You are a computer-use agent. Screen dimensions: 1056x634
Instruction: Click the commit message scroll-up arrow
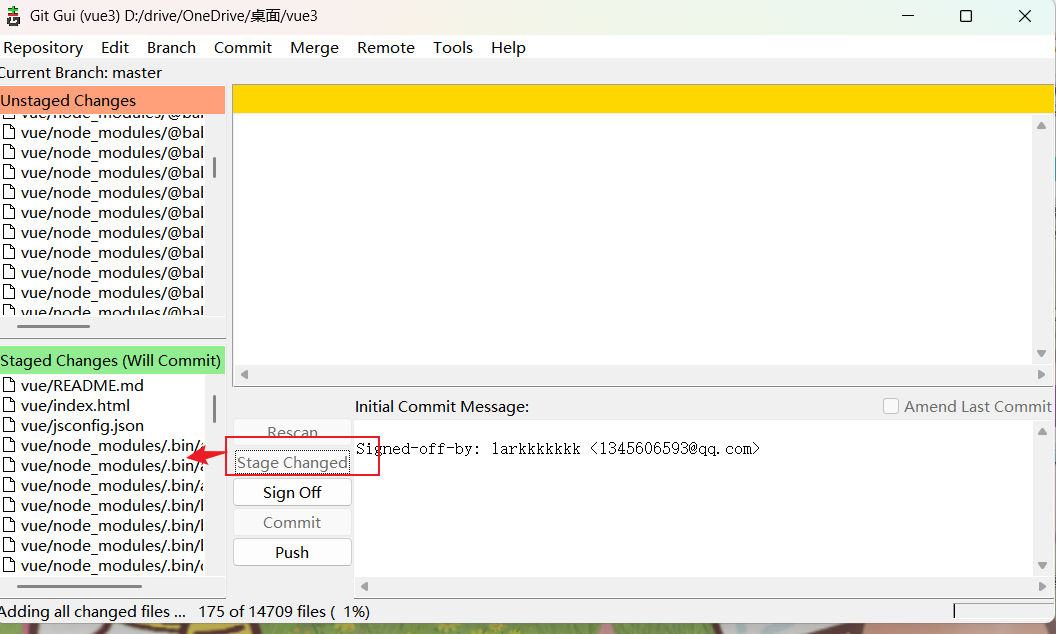coord(1043,431)
